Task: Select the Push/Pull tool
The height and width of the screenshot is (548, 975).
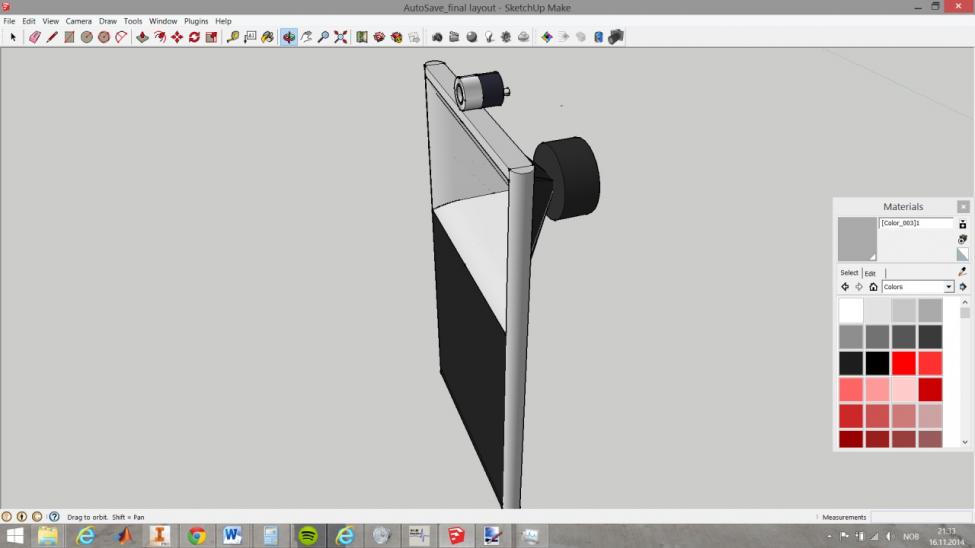Action: (x=142, y=37)
